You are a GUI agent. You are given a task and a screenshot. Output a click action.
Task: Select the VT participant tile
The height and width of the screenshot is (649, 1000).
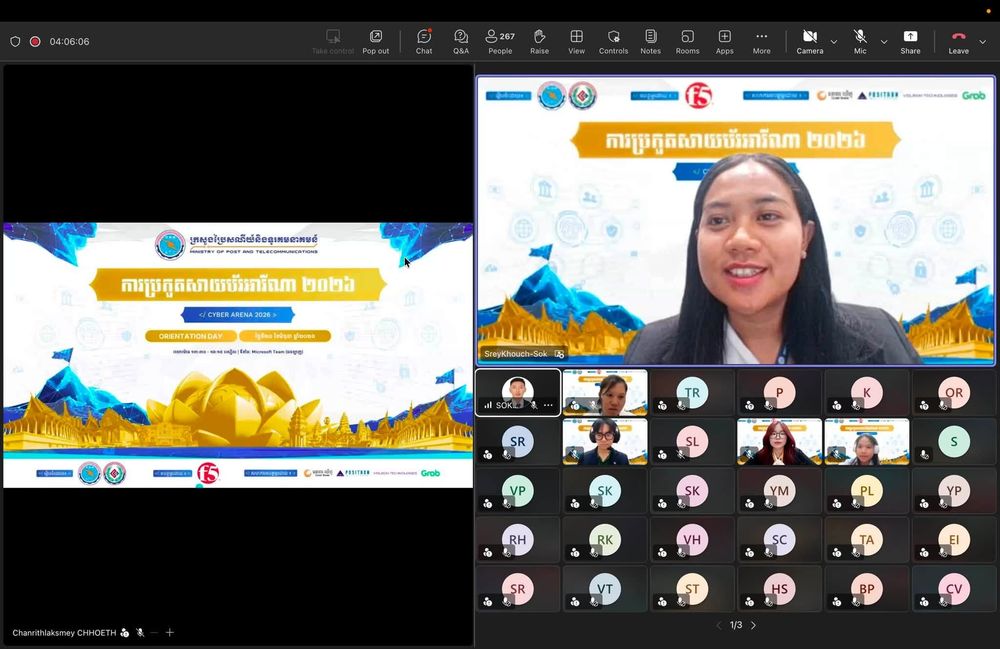(605, 589)
